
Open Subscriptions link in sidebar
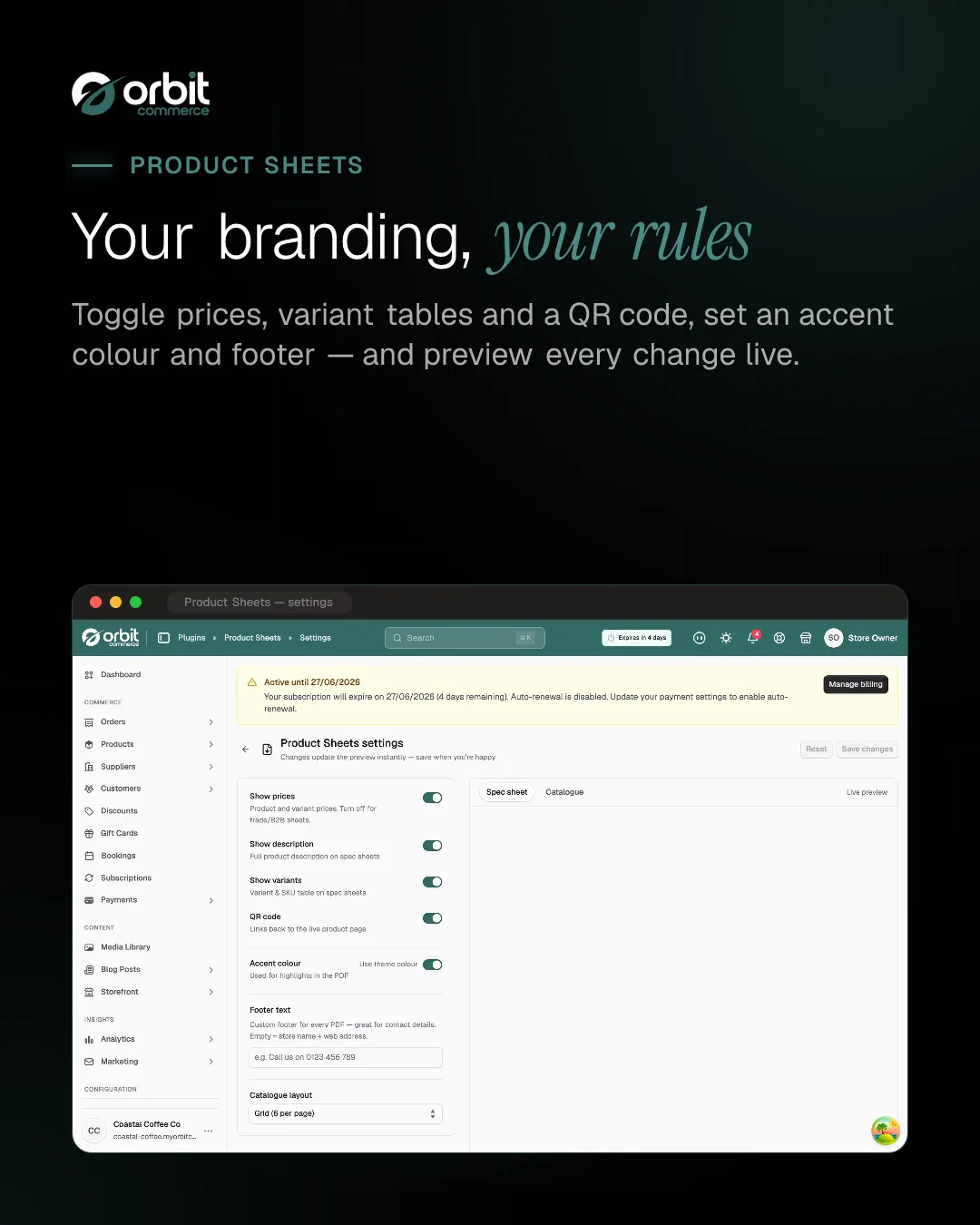click(126, 878)
